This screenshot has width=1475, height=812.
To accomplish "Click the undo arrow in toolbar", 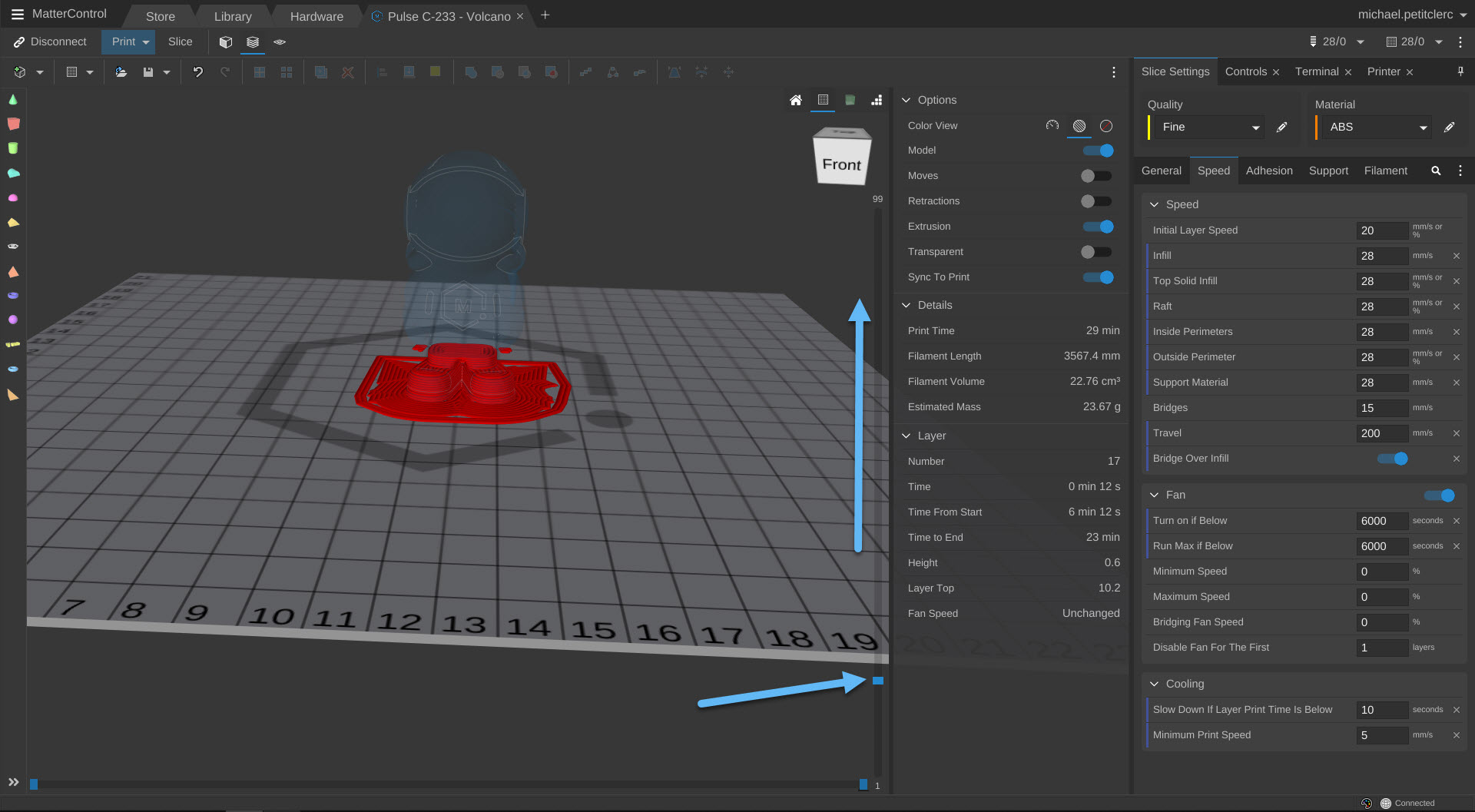I will pyautogui.click(x=197, y=72).
